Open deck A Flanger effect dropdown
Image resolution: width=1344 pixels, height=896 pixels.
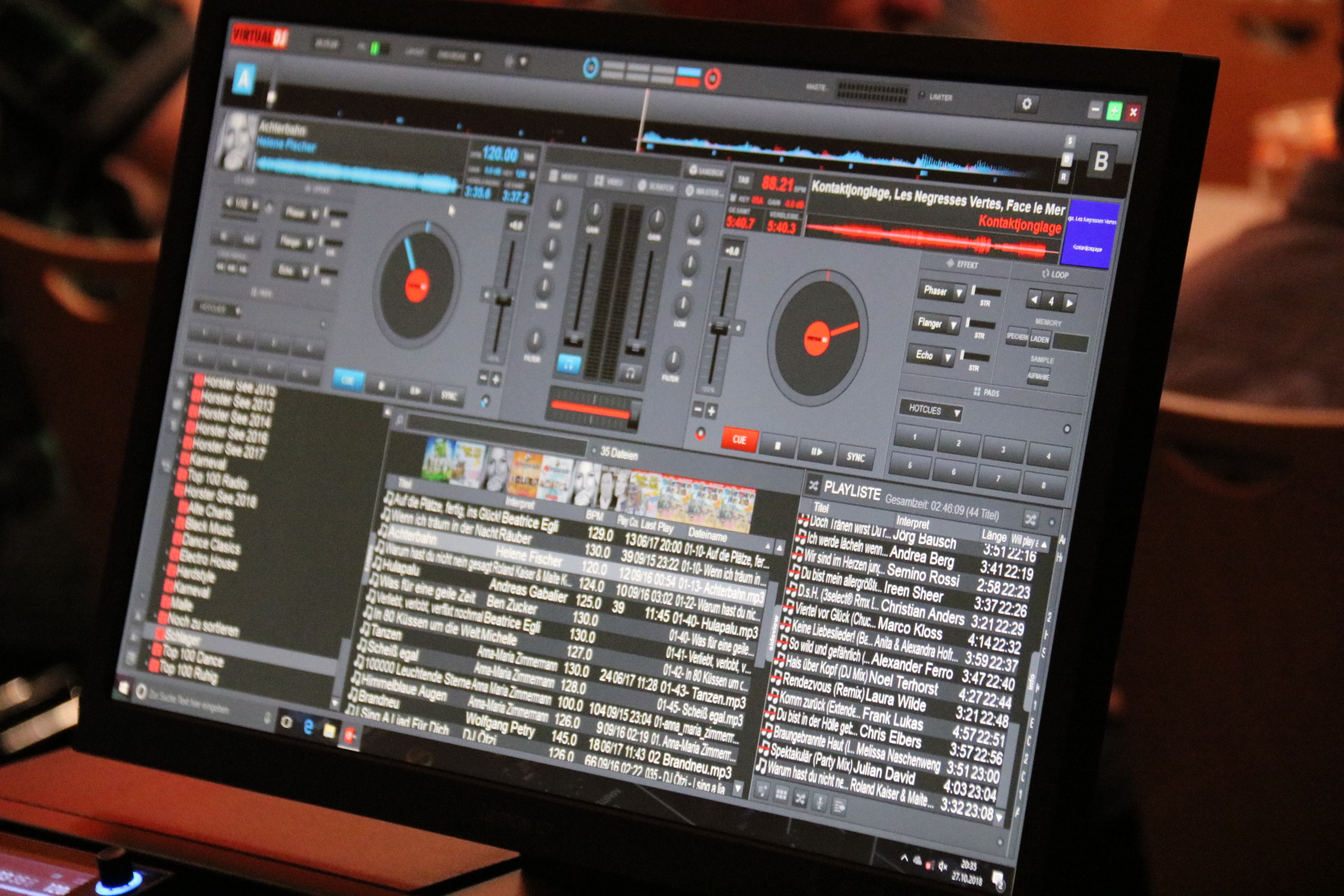[x=309, y=242]
